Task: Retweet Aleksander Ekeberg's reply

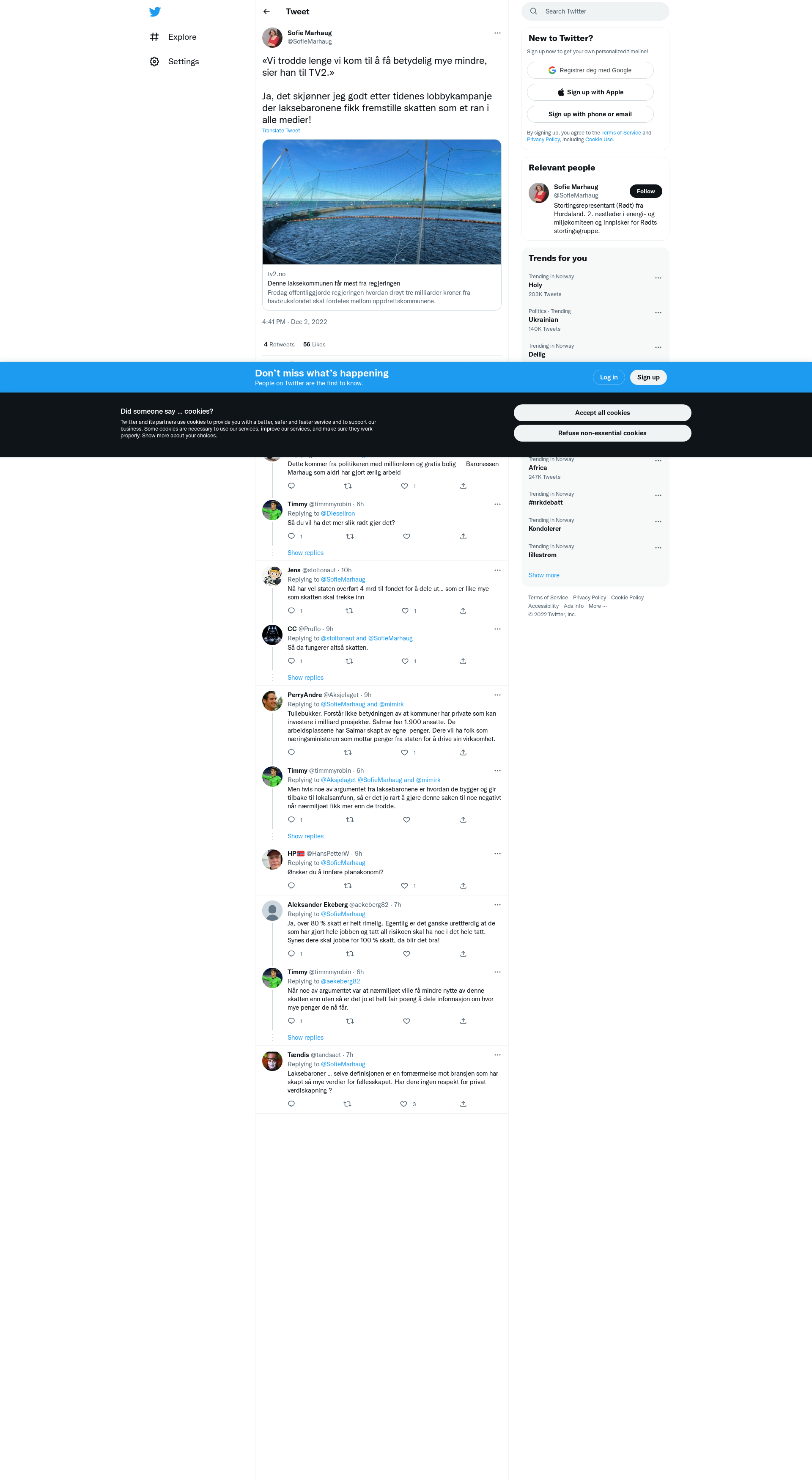Action: 350,954
